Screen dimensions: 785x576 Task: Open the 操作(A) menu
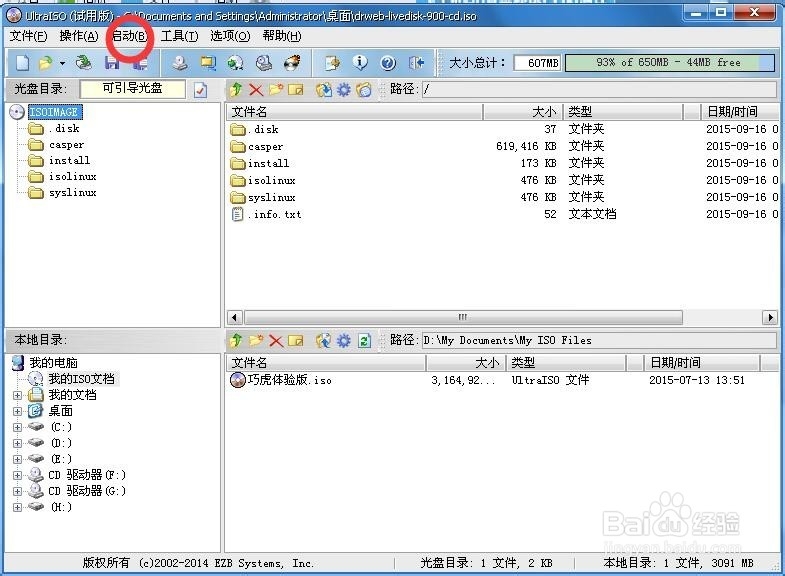tap(79, 36)
